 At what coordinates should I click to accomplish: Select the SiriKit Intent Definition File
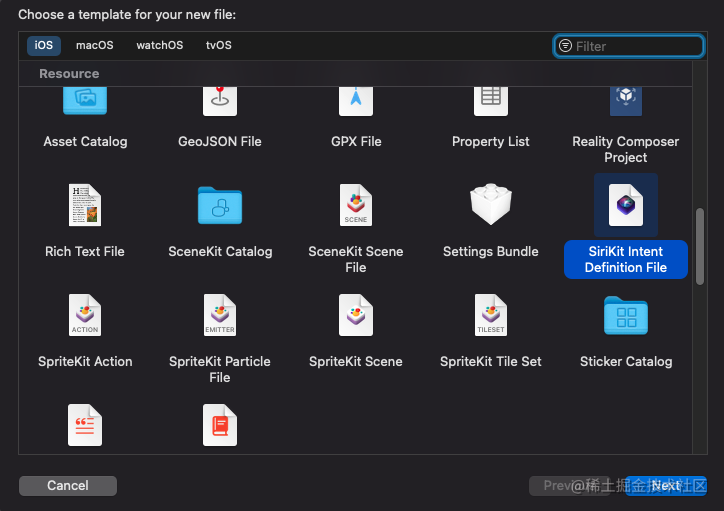click(626, 205)
